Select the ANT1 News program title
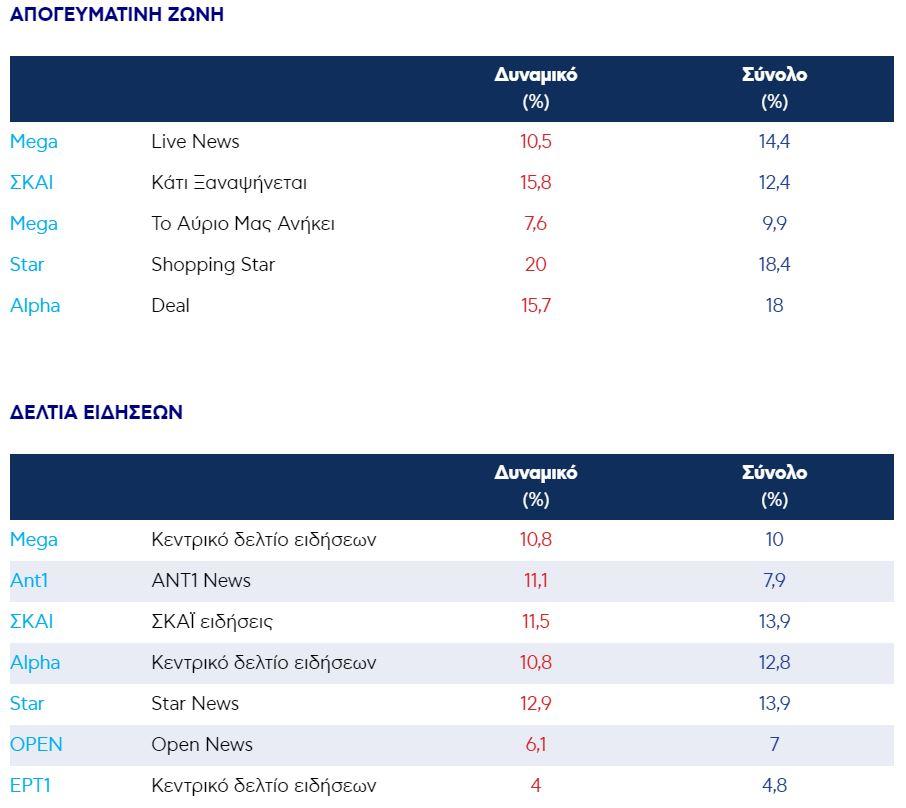This screenshot has width=906, height=808. coord(201,581)
